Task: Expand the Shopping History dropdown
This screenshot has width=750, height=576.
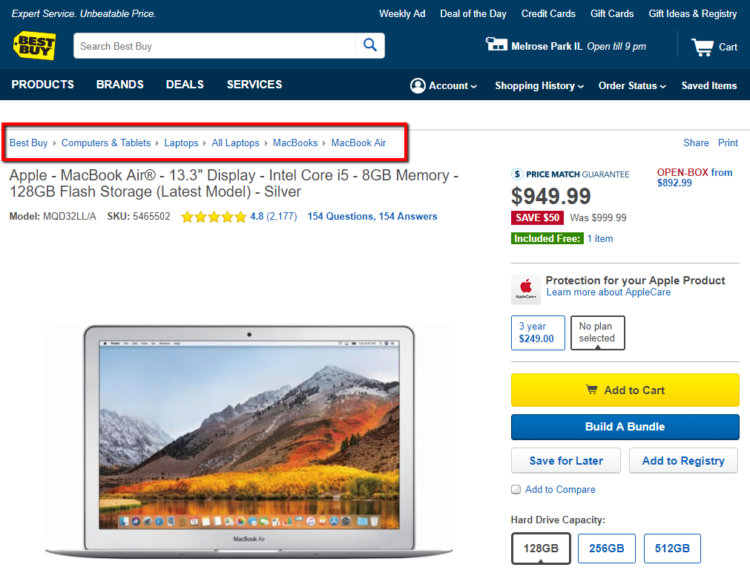Action: [539, 86]
